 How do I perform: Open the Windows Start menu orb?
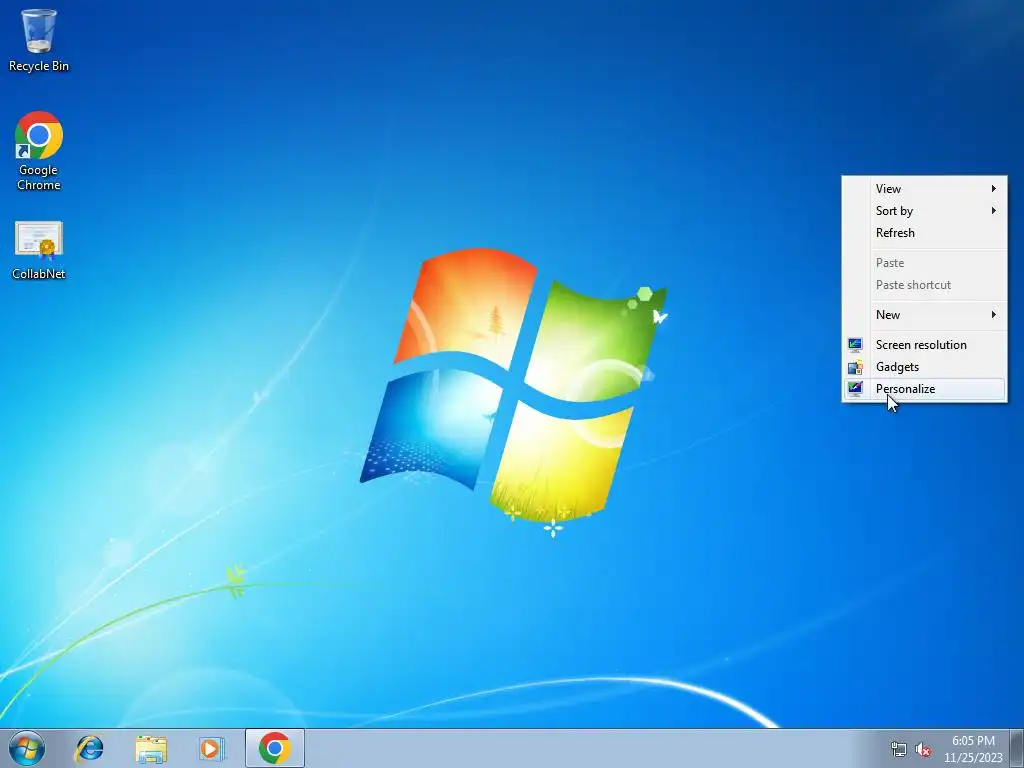click(x=27, y=748)
